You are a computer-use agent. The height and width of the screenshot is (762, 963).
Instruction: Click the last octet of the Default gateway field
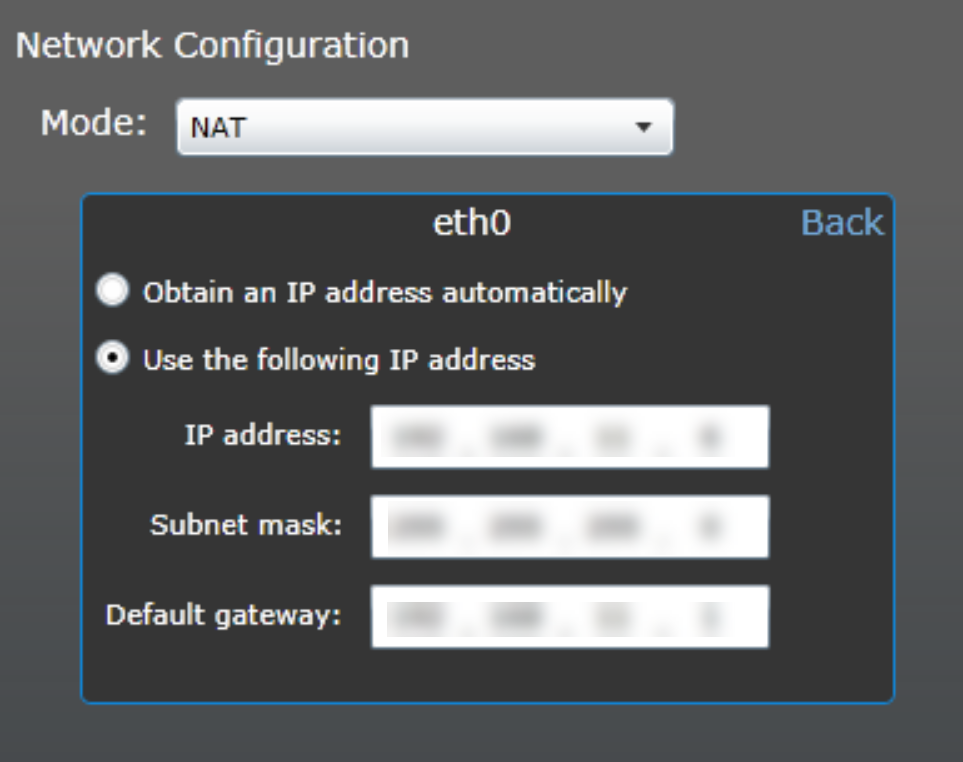710,616
